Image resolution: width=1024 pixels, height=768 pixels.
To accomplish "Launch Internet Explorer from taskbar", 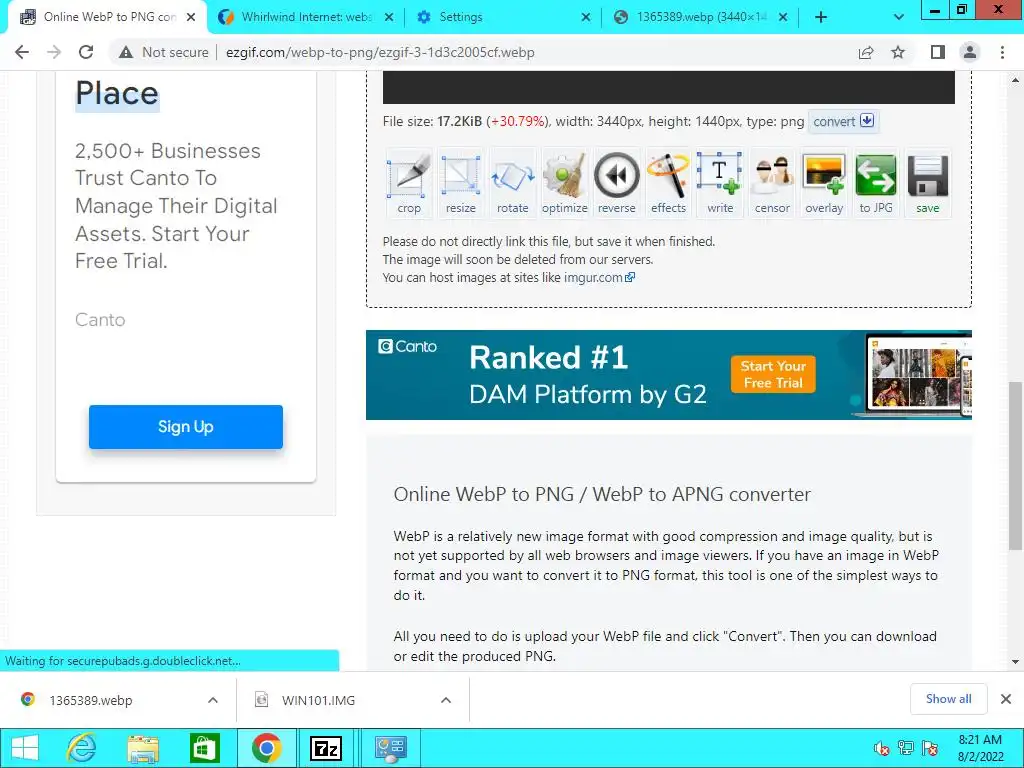I will coord(82,748).
